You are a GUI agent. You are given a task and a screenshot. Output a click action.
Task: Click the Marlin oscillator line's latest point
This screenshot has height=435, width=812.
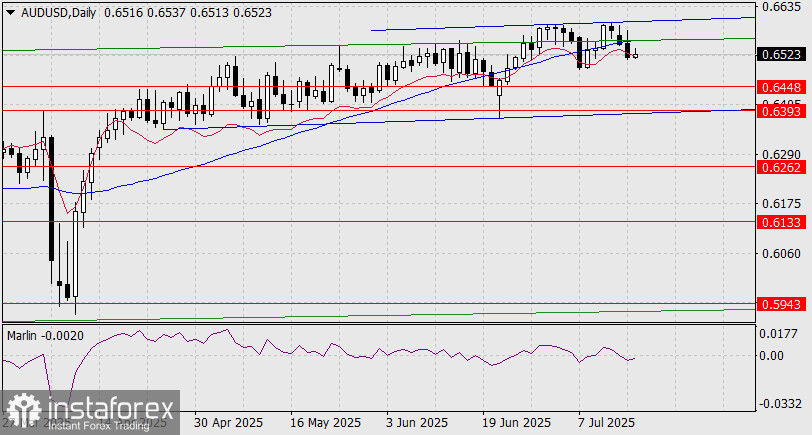(x=635, y=357)
